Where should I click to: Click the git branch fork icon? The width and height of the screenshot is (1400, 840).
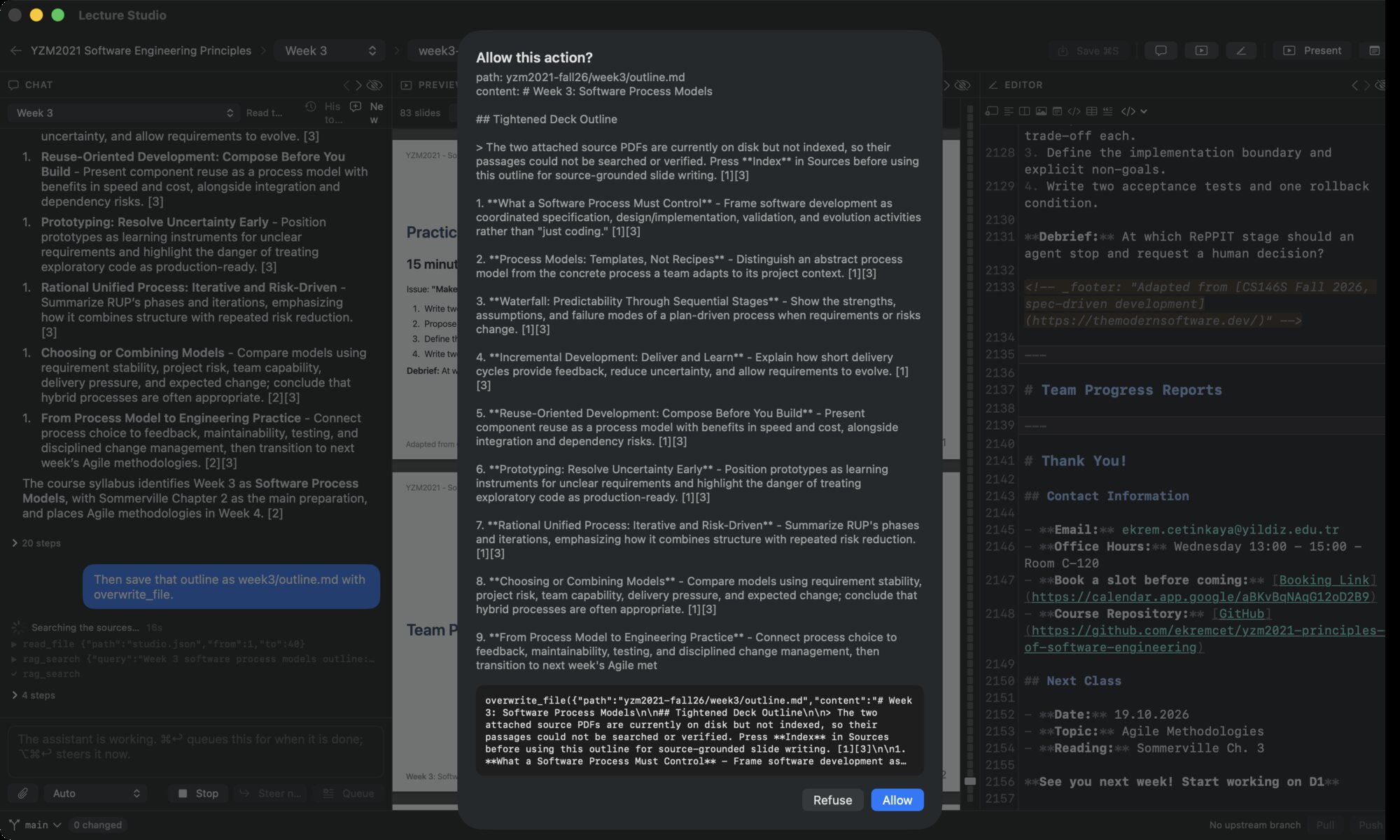coord(14,825)
